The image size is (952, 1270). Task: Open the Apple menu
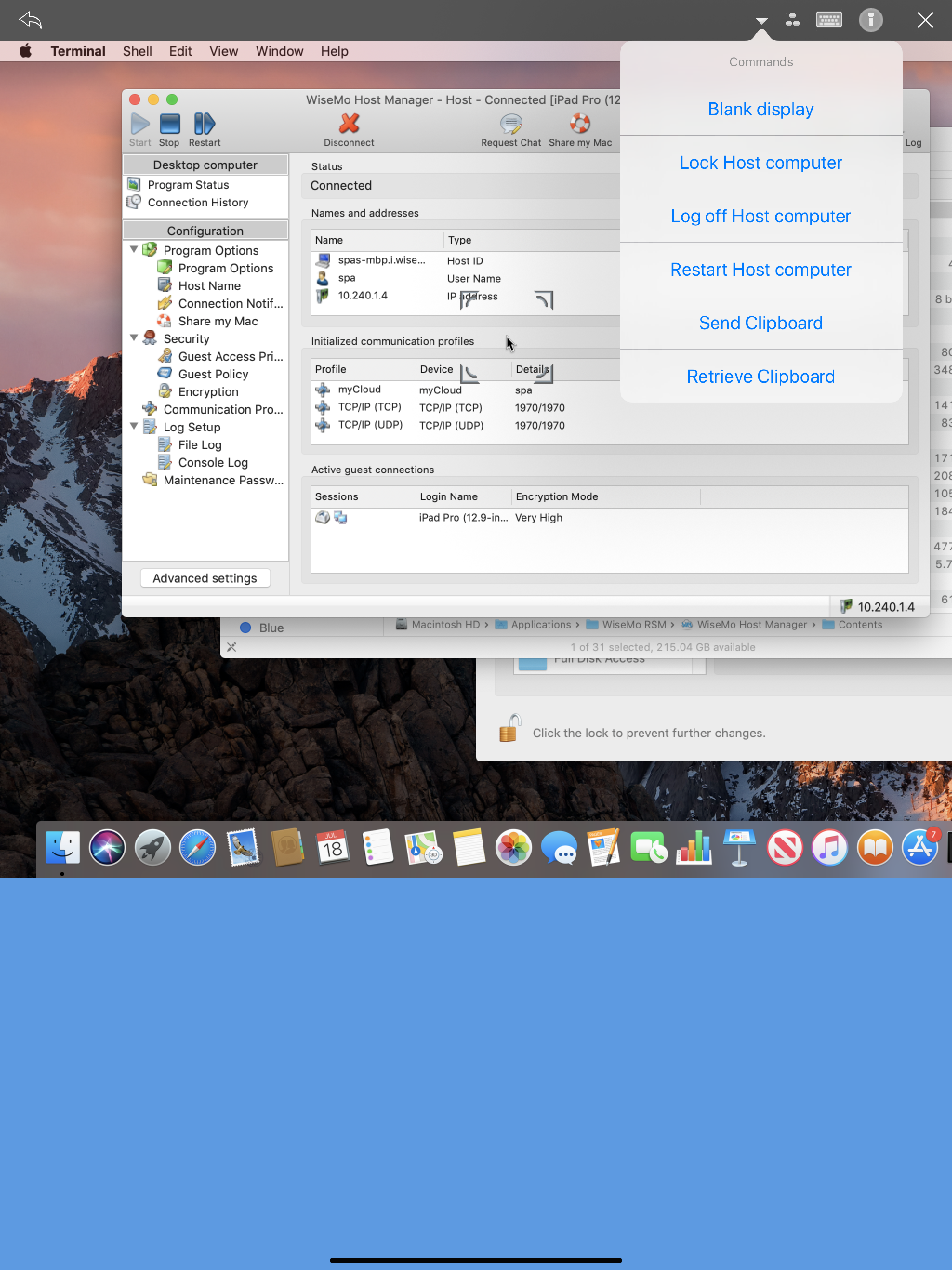25,51
